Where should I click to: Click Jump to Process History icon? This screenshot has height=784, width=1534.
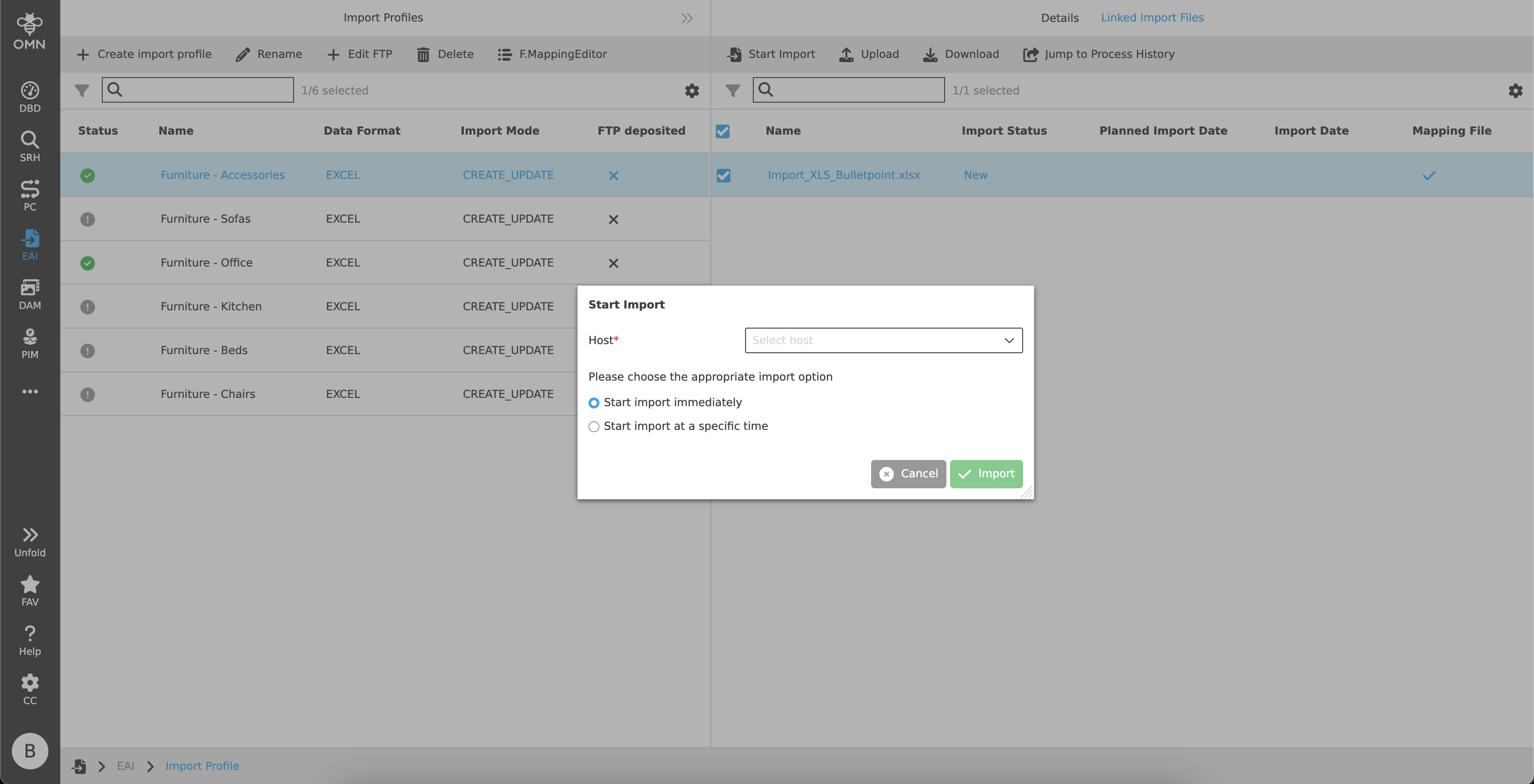pyautogui.click(x=1030, y=55)
